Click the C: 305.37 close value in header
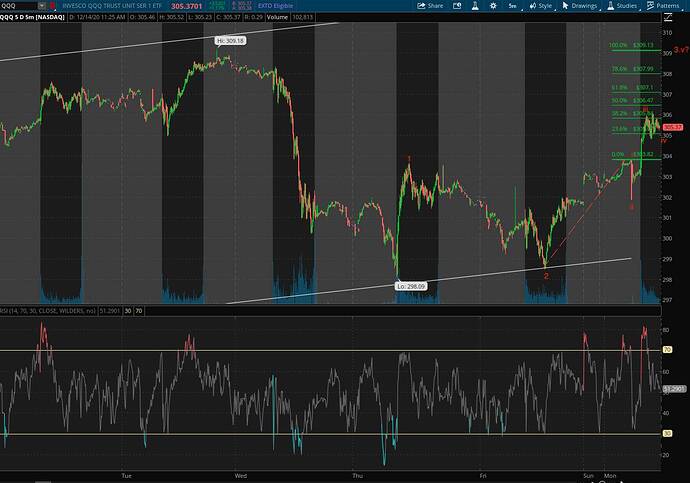The height and width of the screenshot is (483, 690). tap(228, 17)
